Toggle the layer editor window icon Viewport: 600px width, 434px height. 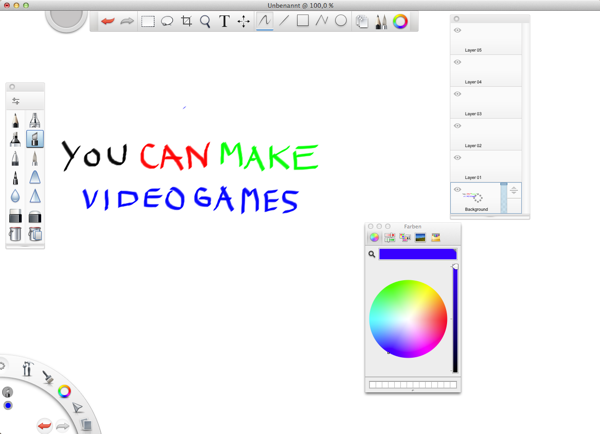coord(362,21)
